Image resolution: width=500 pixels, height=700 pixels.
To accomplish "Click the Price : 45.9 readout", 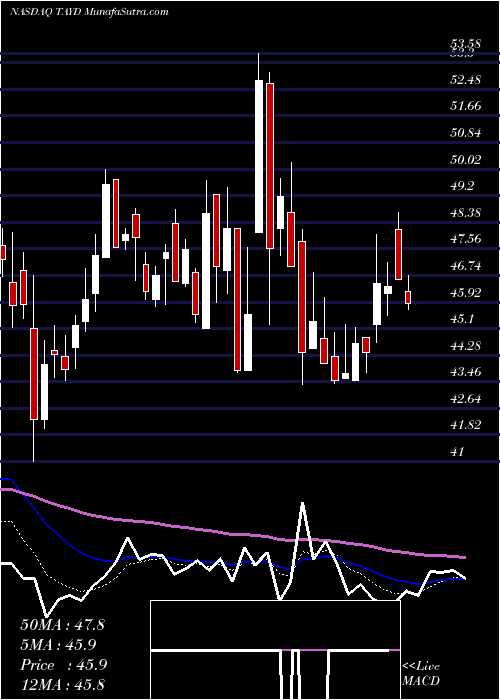I will click(x=63, y=665).
